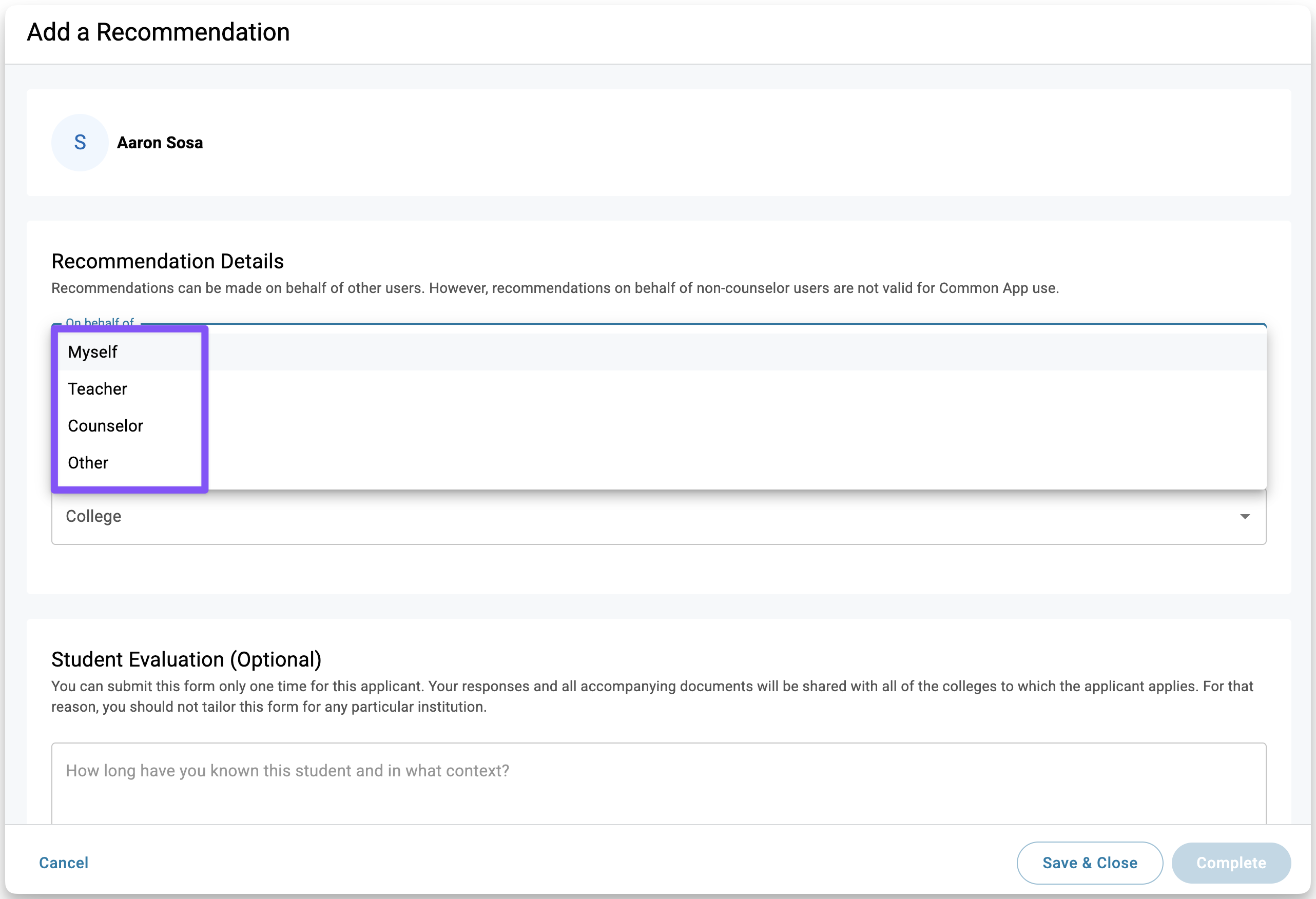Click the Complete button
Screen dimensions: 1316x899
click(1231, 863)
